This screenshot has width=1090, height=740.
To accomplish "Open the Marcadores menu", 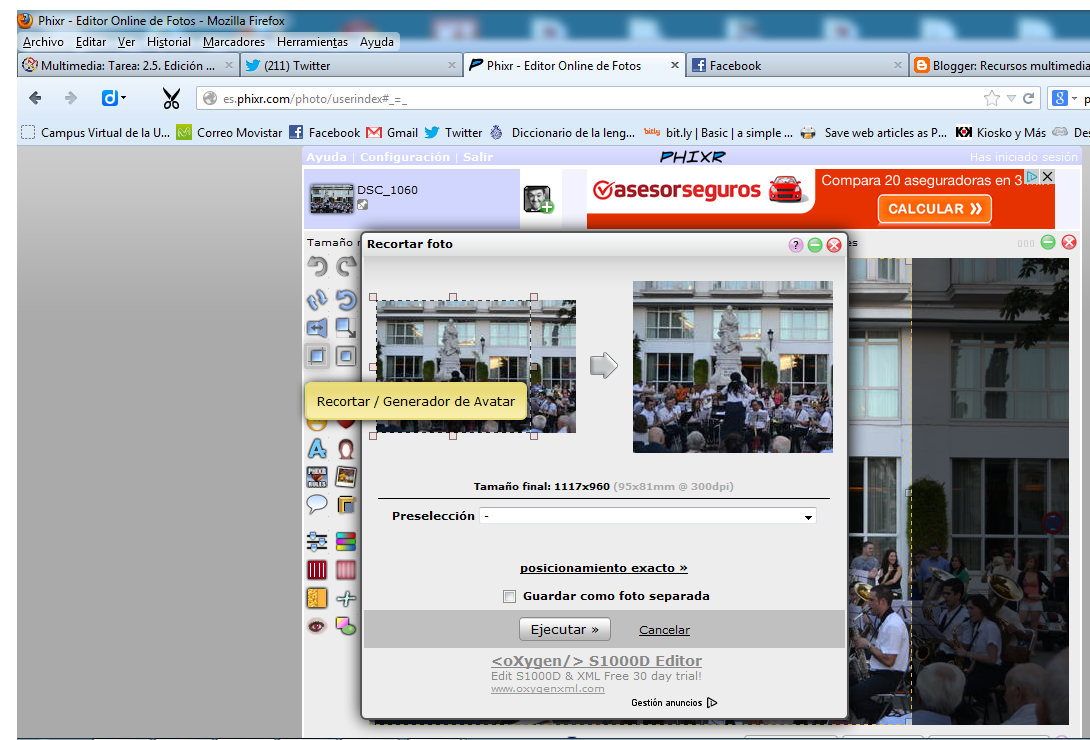I will 234,42.
